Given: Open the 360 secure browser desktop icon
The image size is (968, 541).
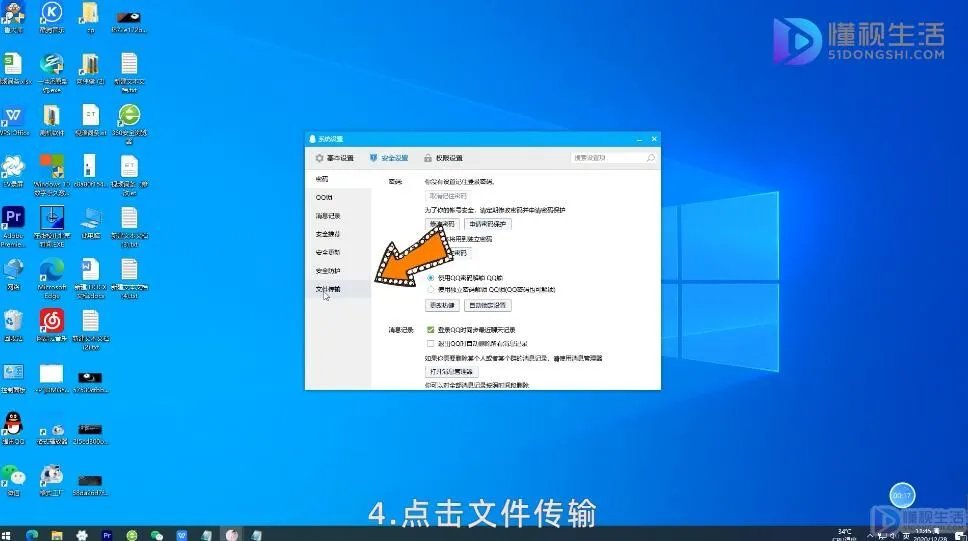Looking at the screenshot, I should [129, 124].
